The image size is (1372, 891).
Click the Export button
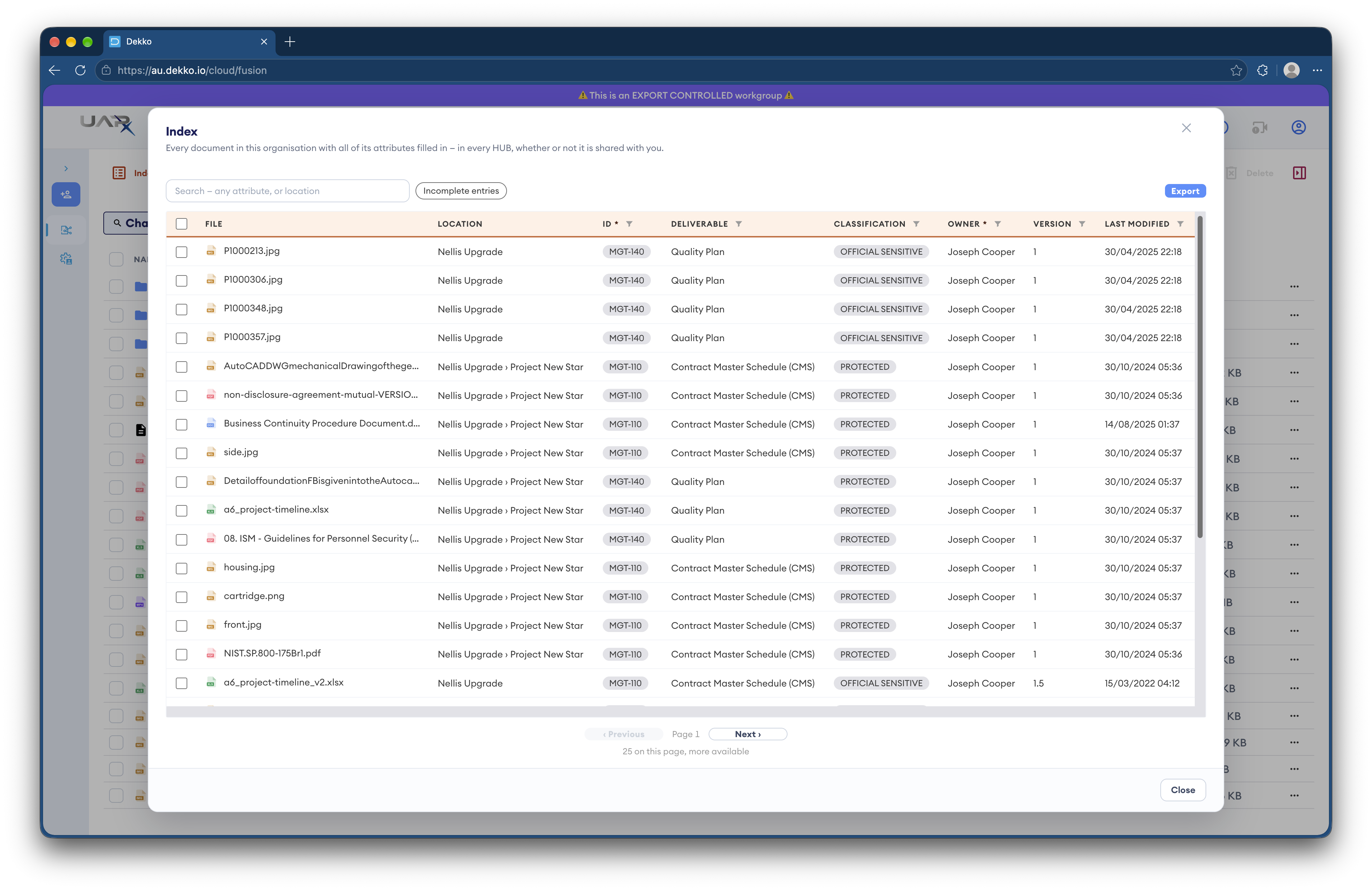[1185, 191]
